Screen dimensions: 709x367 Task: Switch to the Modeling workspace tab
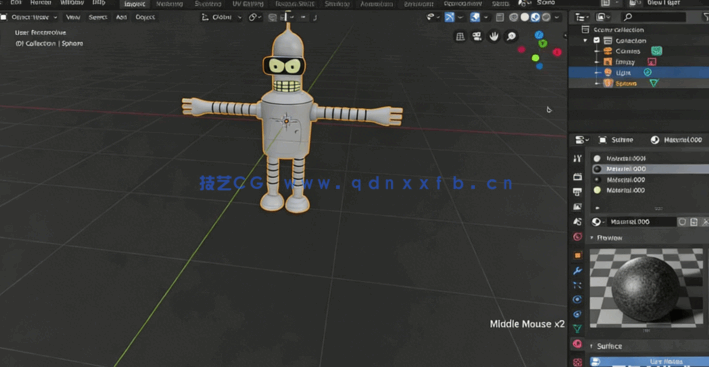(x=170, y=4)
